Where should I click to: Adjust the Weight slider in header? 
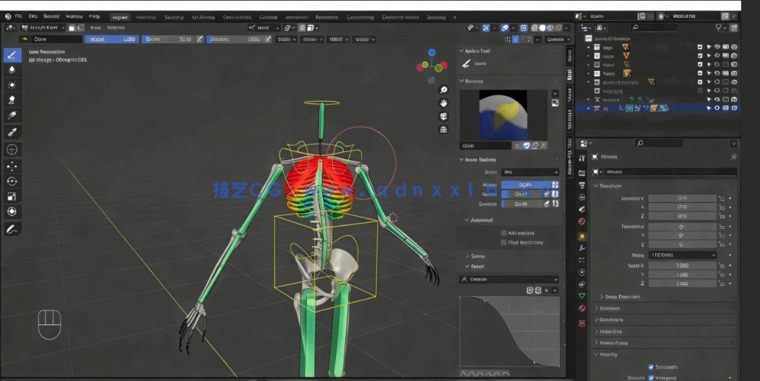click(x=111, y=39)
